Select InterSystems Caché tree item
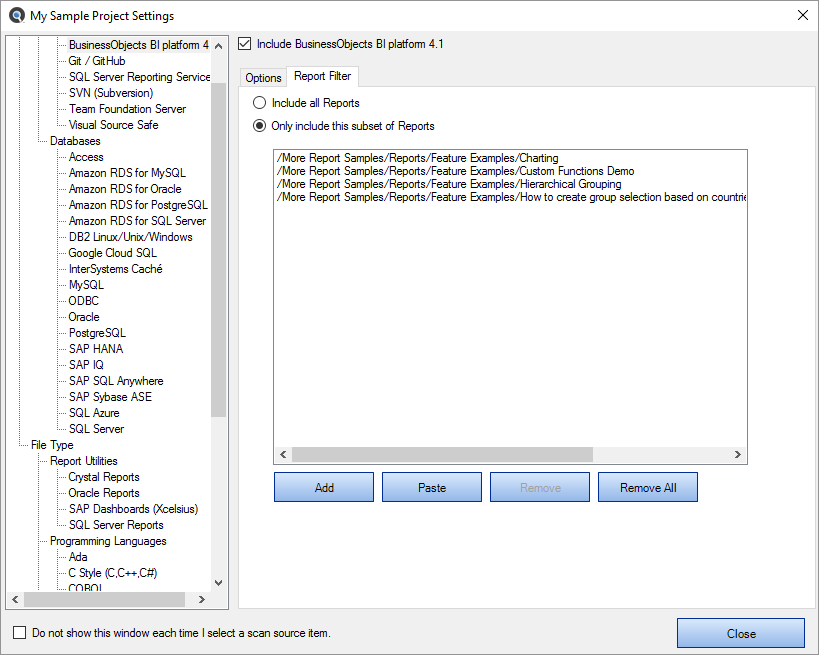This screenshot has height=655, width=819. (115, 269)
